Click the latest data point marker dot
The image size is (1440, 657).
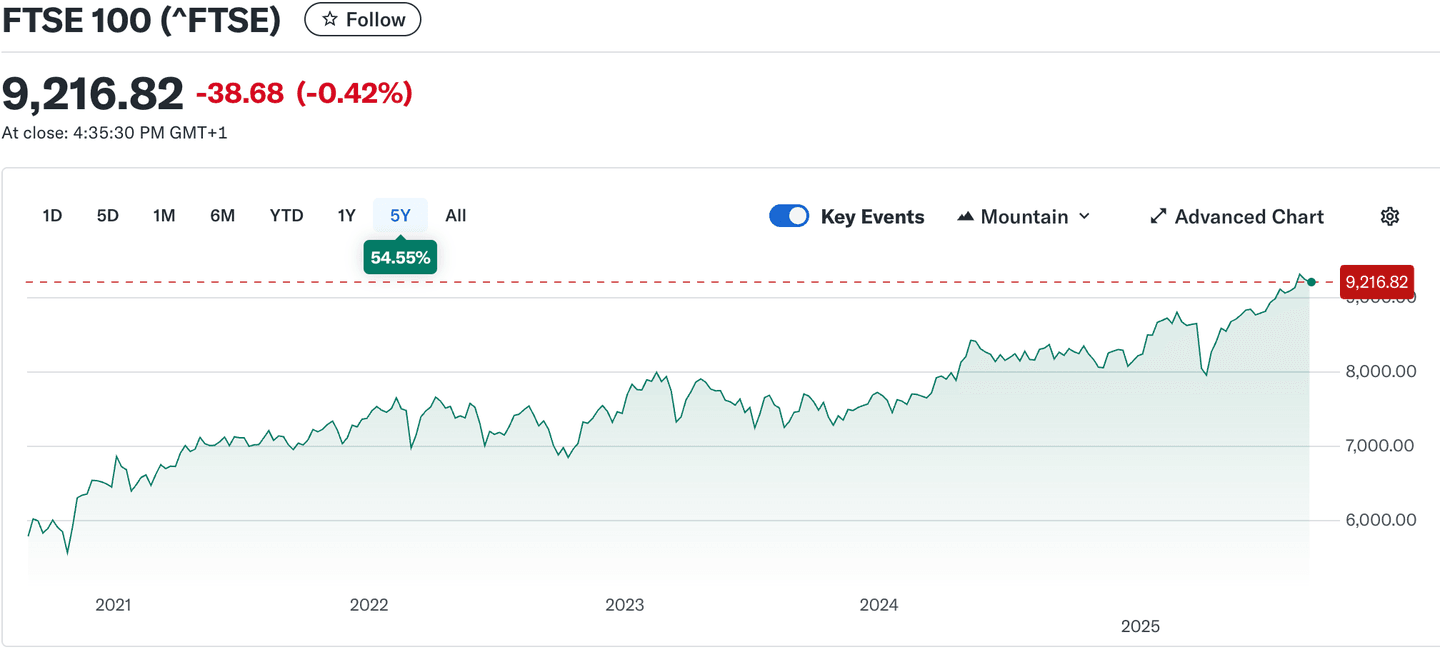pos(1312,282)
